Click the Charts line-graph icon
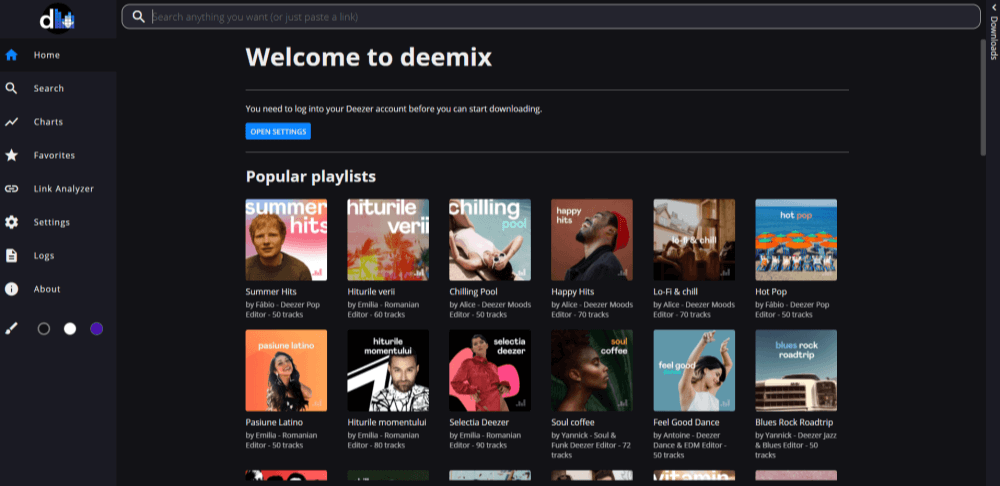 coord(12,122)
